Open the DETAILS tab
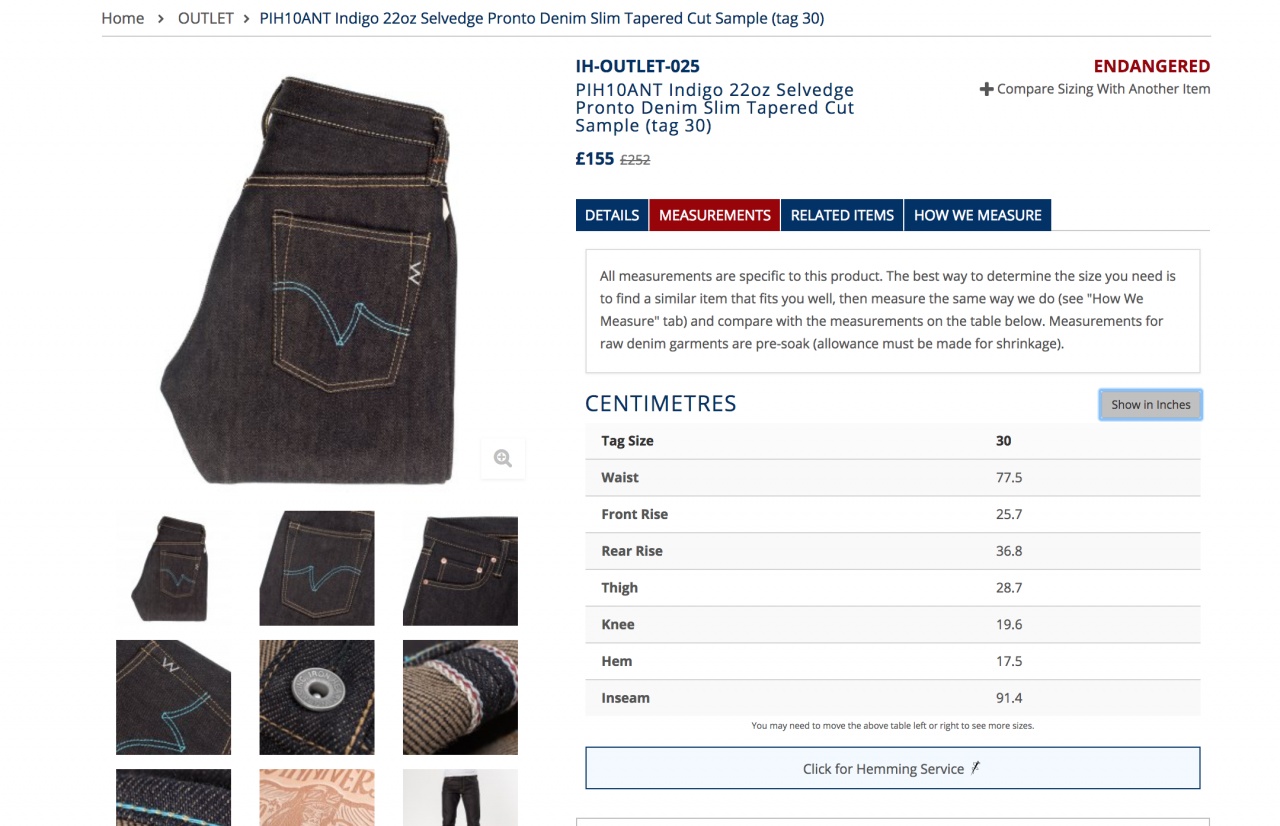 [x=612, y=215]
